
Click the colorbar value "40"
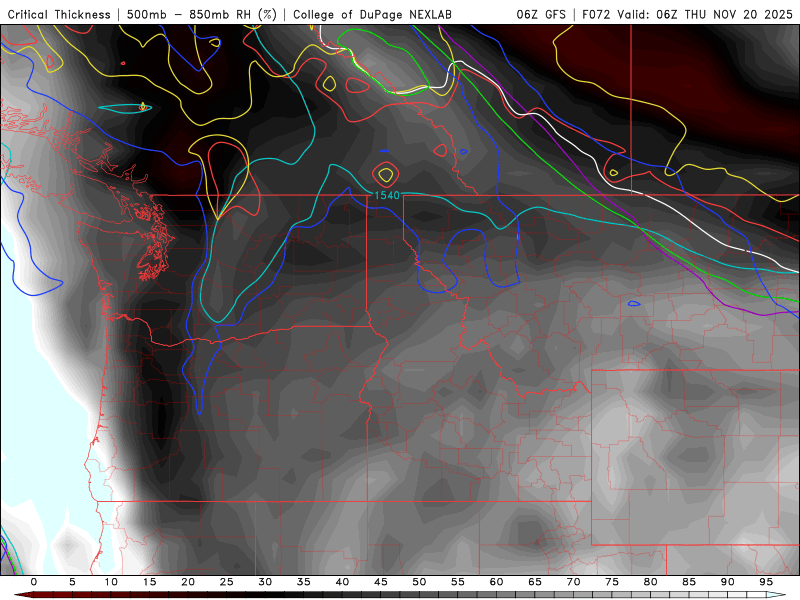pos(342,582)
